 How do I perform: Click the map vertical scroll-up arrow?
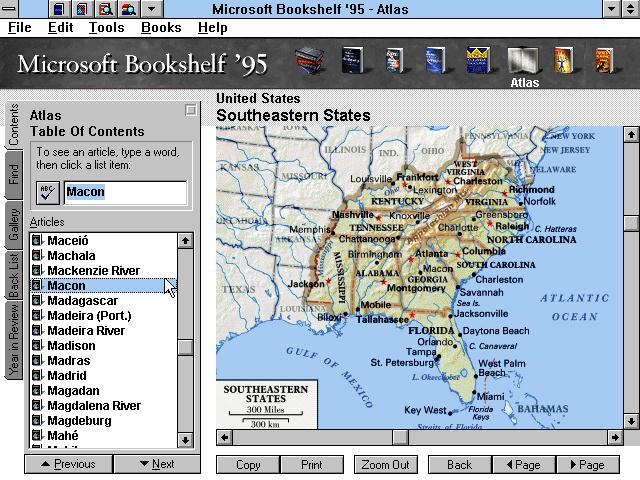coord(631,134)
